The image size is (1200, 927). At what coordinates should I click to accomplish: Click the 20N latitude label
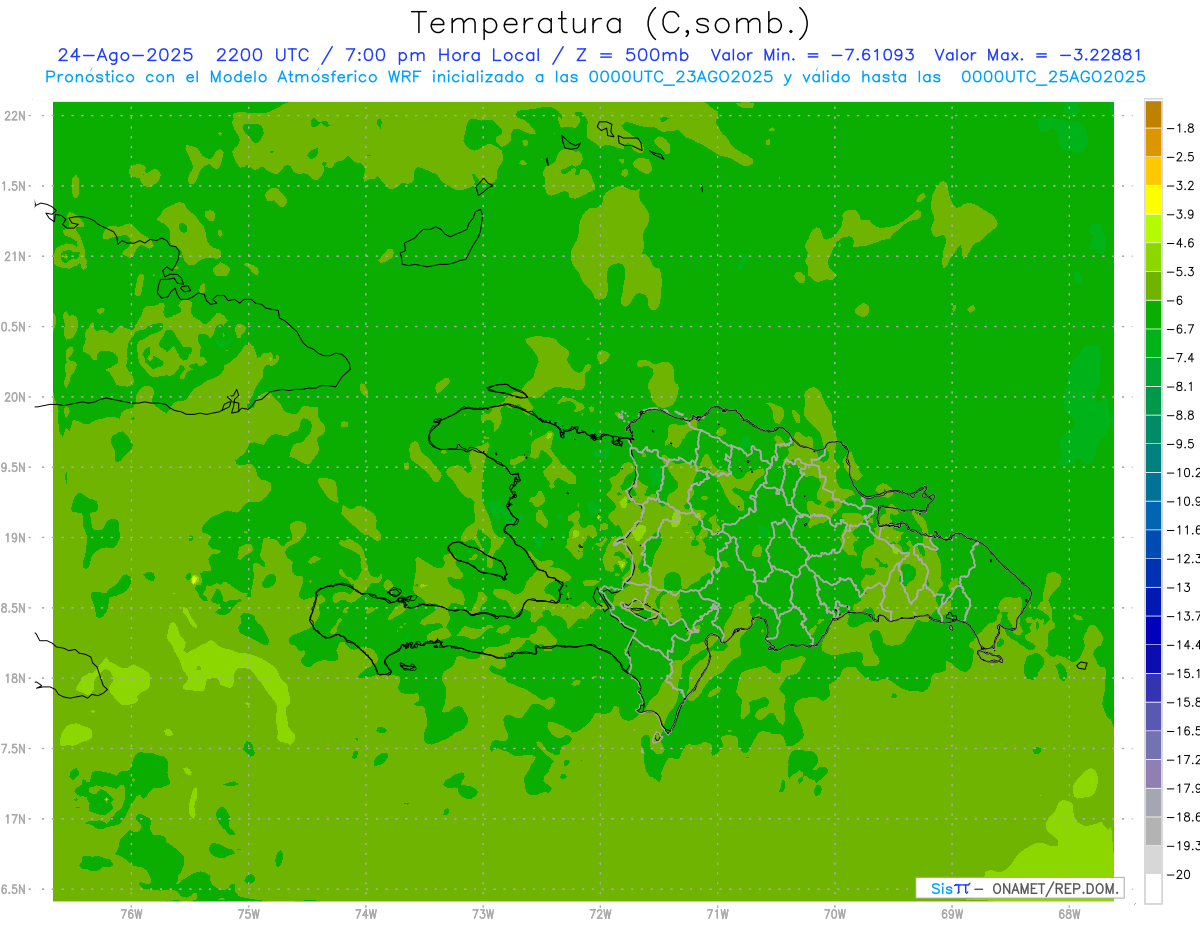(15, 397)
